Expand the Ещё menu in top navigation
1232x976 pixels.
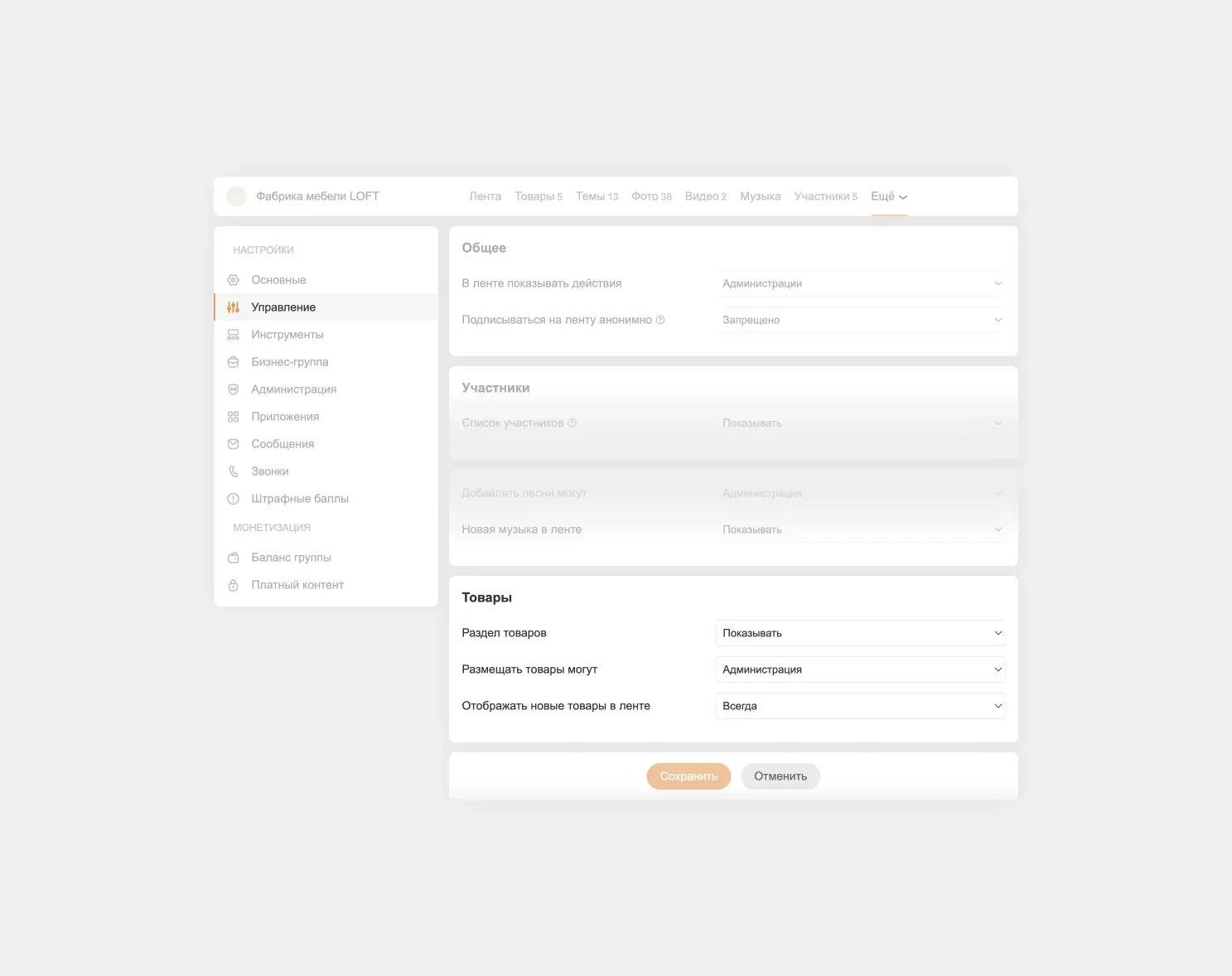click(889, 196)
